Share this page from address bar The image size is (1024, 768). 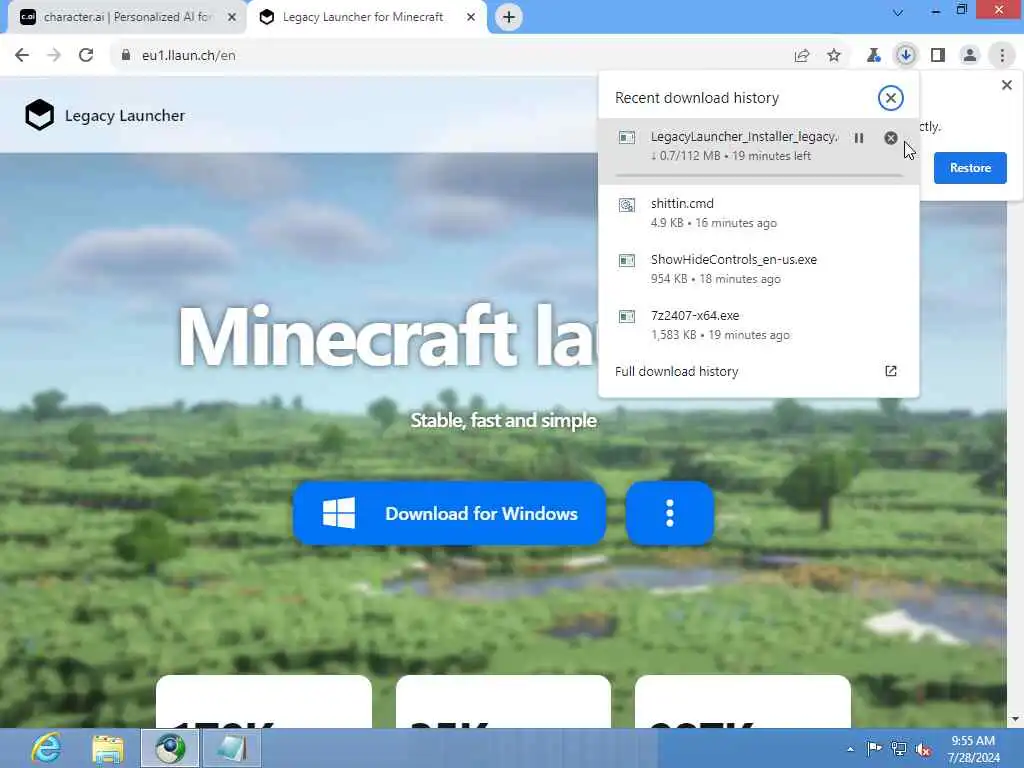(802, 56)
